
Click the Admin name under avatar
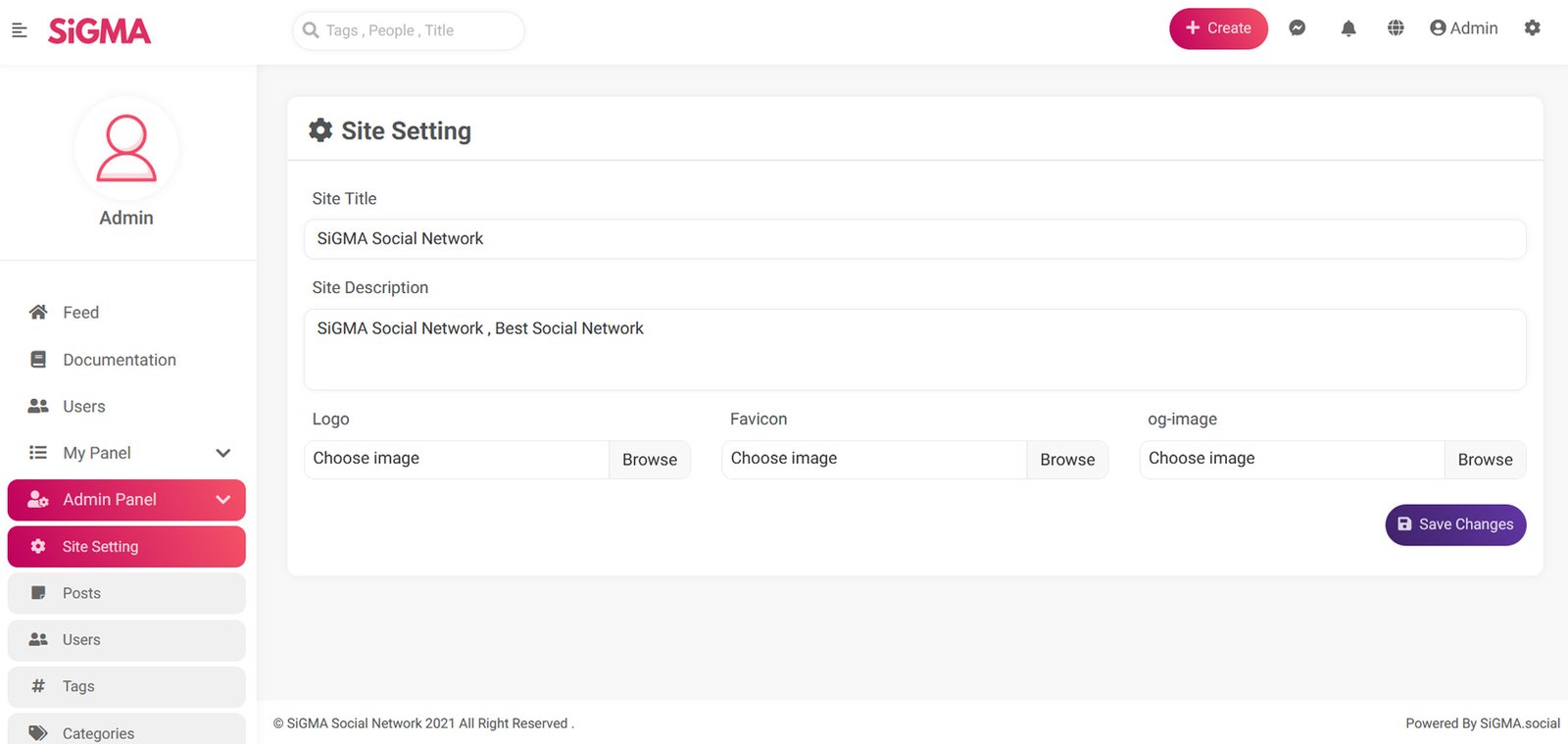126,218
